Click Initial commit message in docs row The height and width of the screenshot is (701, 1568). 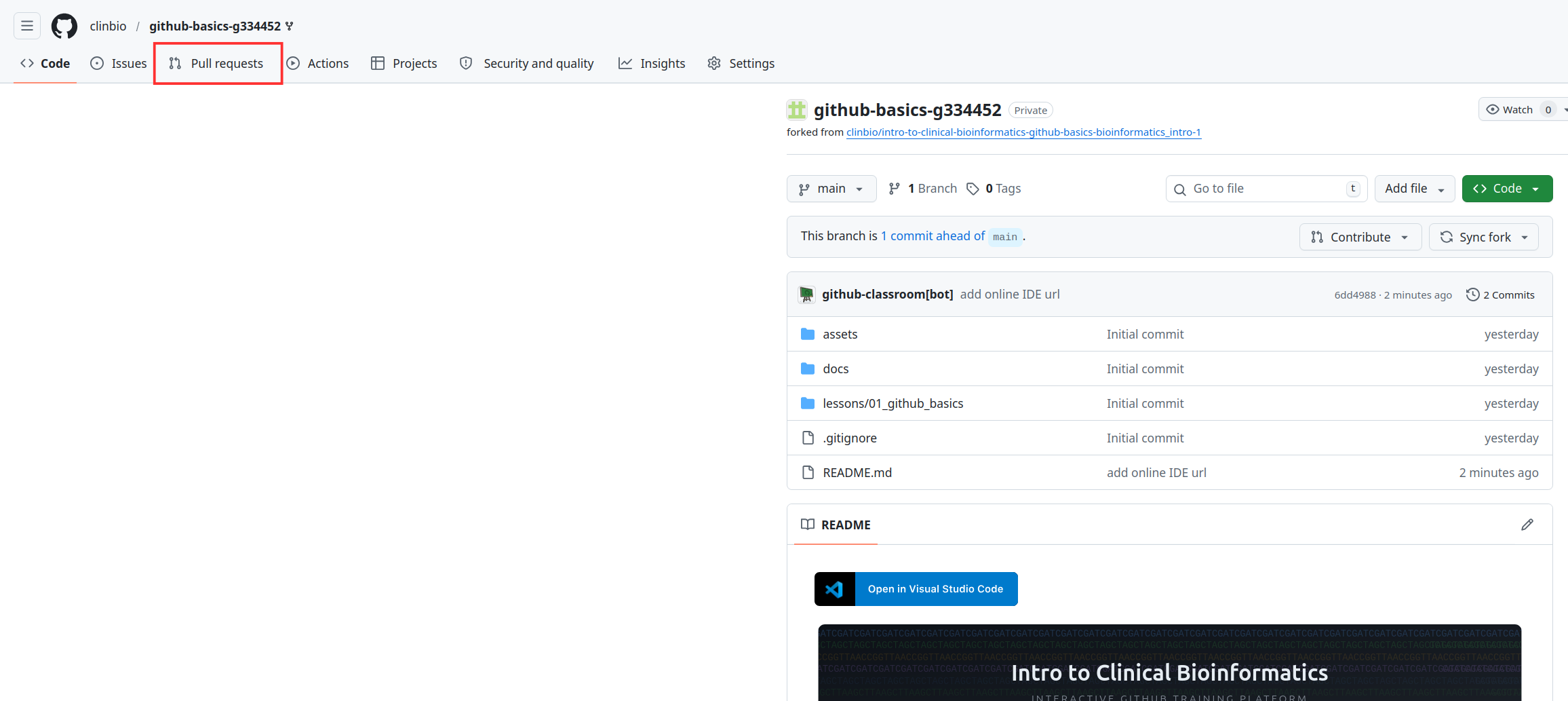tap(1145, 368)
